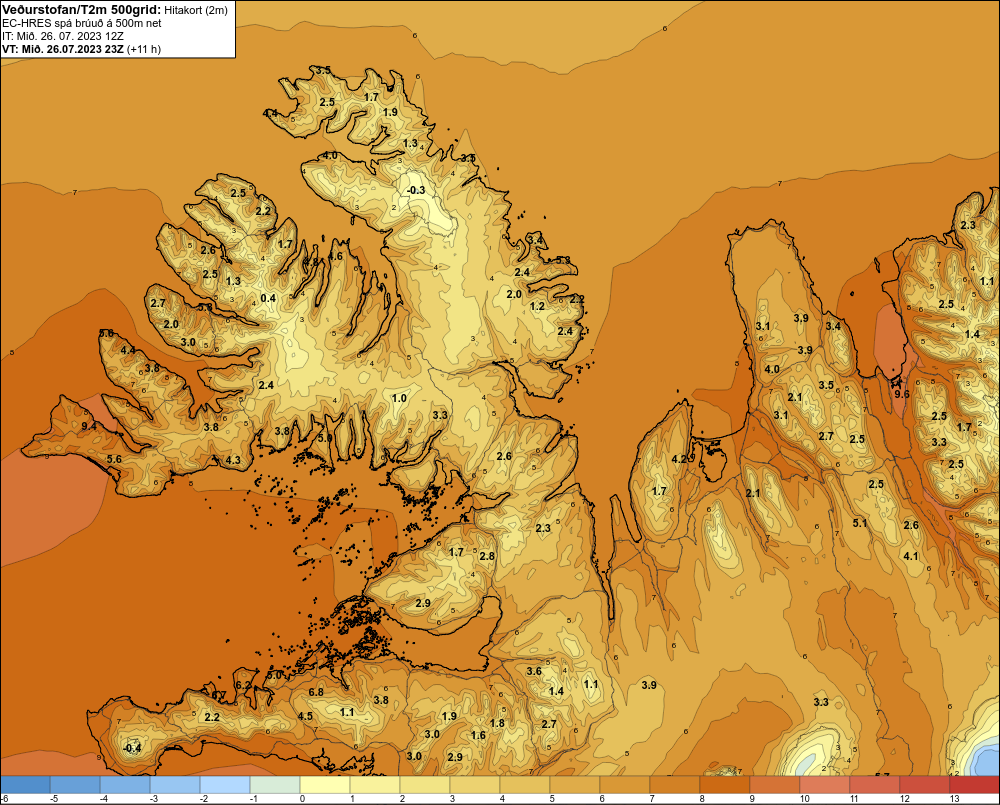This screenshot has height=805, width=1000.
Task: Click the '-0.3' temperature value on the map
Action: (416, 190)
